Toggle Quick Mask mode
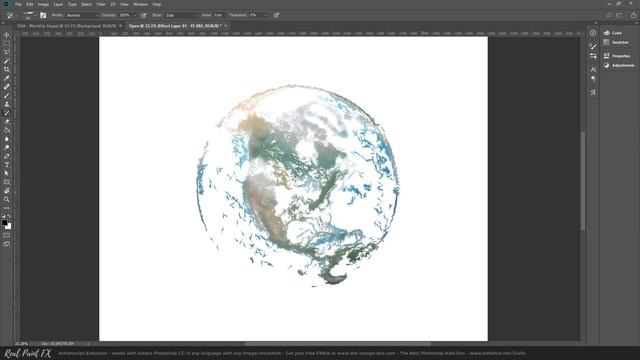This screenshot has width=640, height=360. (7, 236)
